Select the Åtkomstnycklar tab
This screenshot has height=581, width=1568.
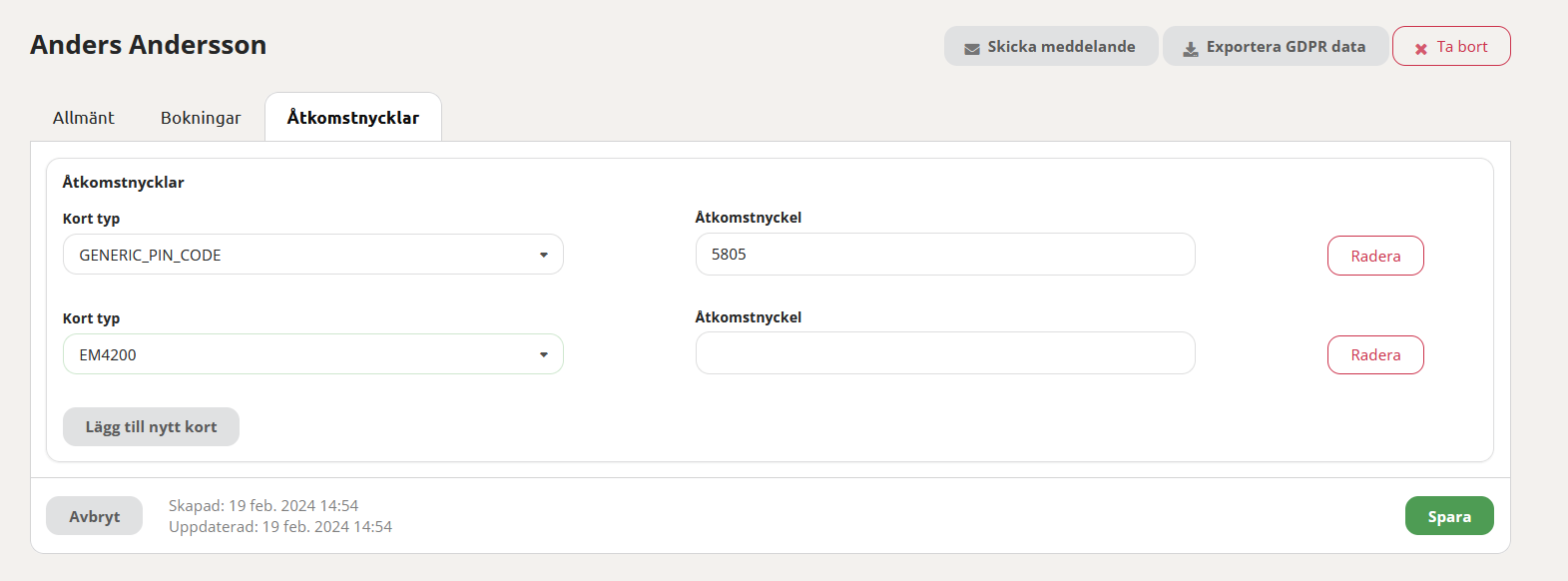tap(353, 118)
